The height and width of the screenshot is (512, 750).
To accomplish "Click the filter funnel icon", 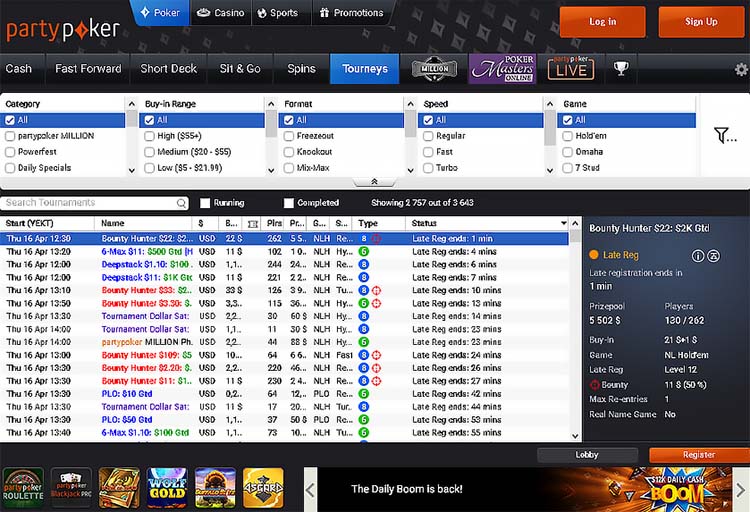I will 725,135.
